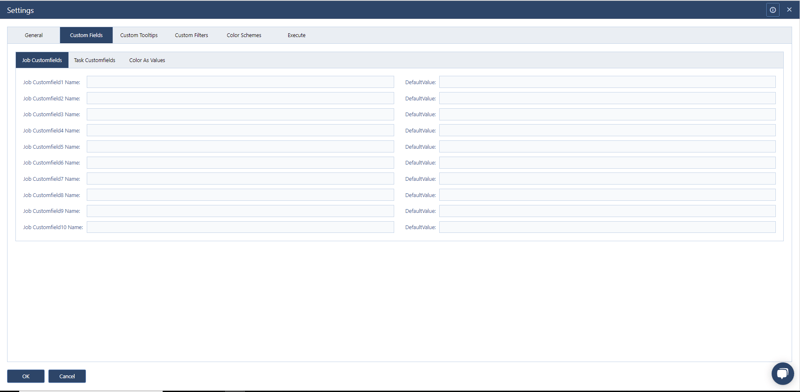
Task: Select DefaultValue field for Customfield8
Action: coord(607,195)
